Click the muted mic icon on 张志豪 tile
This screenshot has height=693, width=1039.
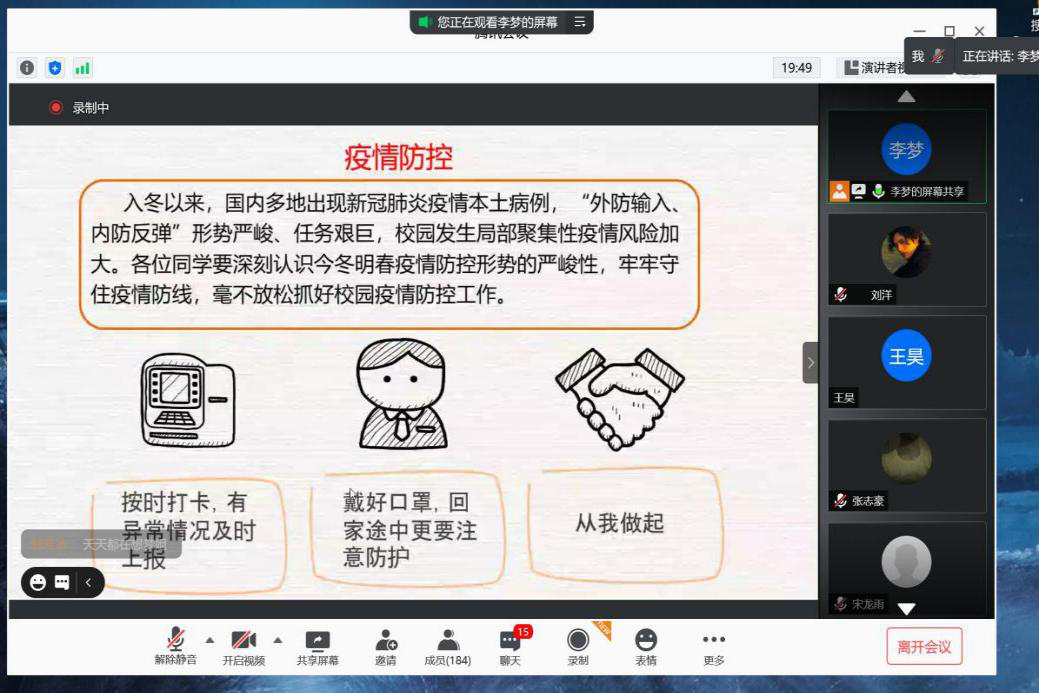point(841,500)
